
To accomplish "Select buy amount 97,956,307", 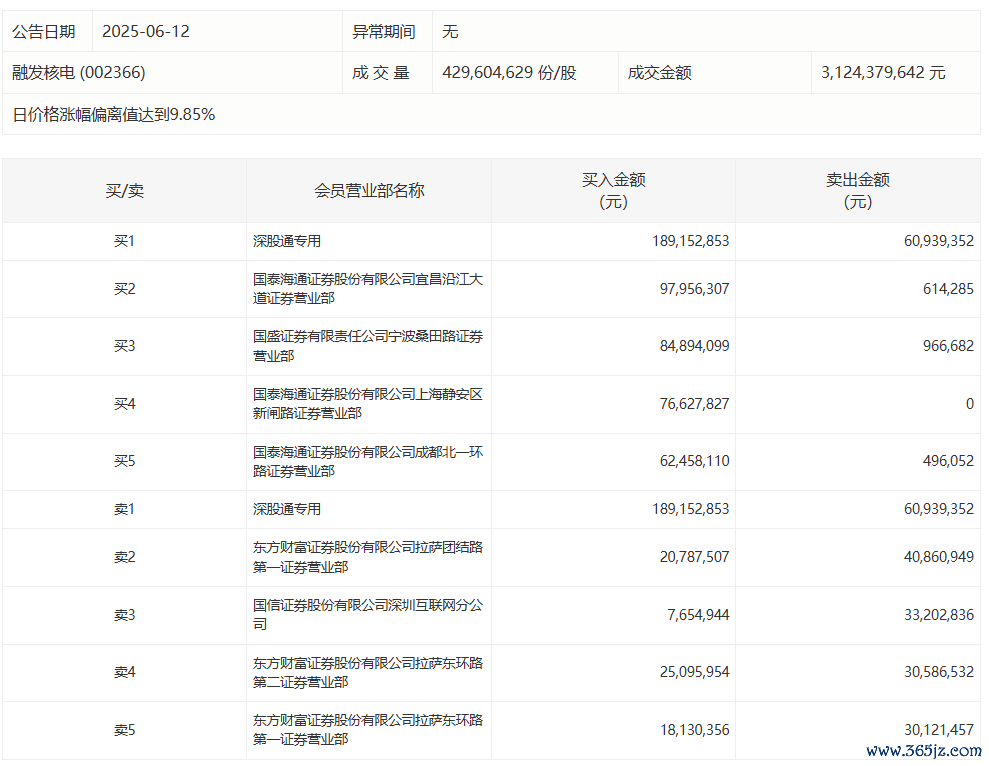I will click(694, 289).
